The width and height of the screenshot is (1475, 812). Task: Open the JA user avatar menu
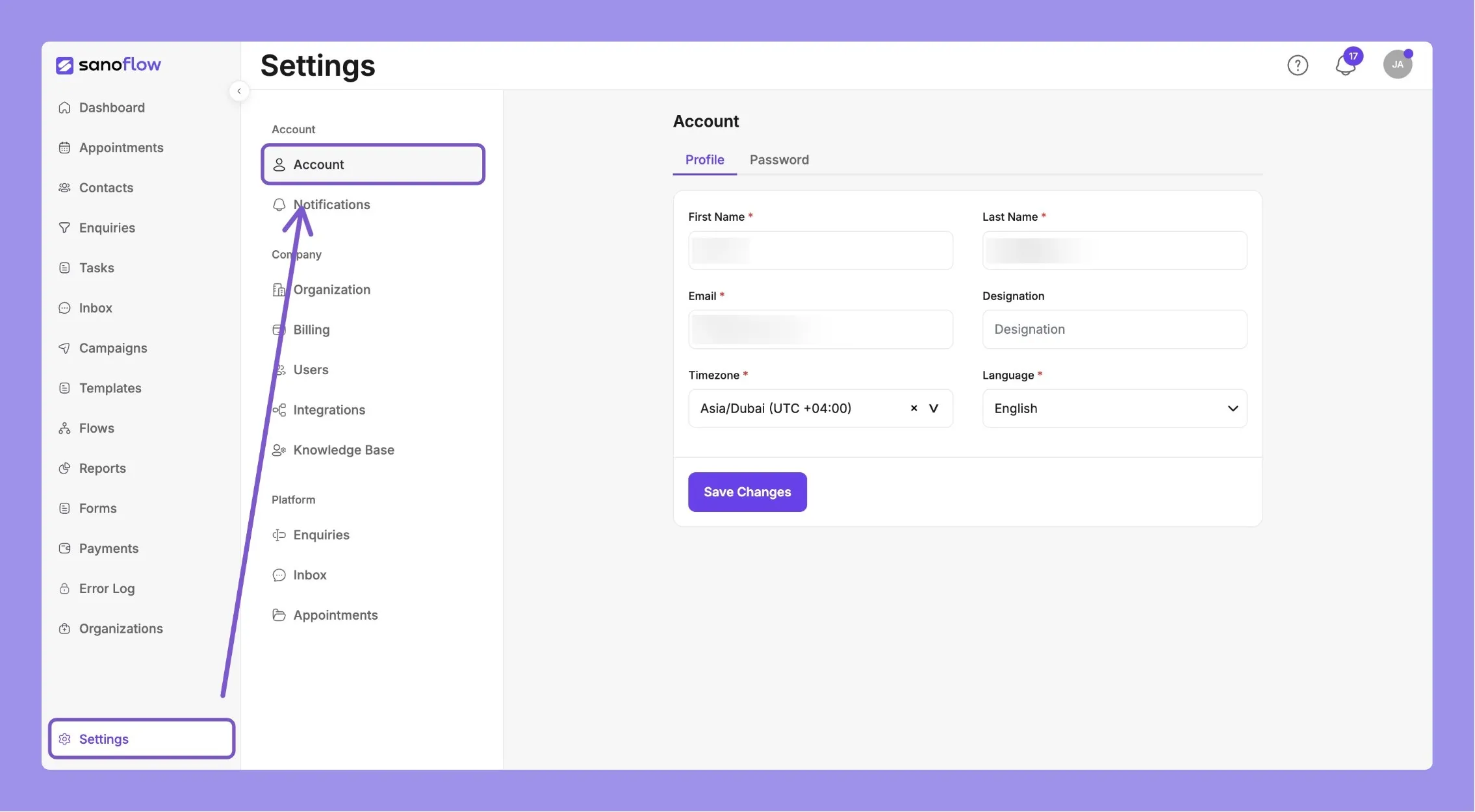(1398, 64)
